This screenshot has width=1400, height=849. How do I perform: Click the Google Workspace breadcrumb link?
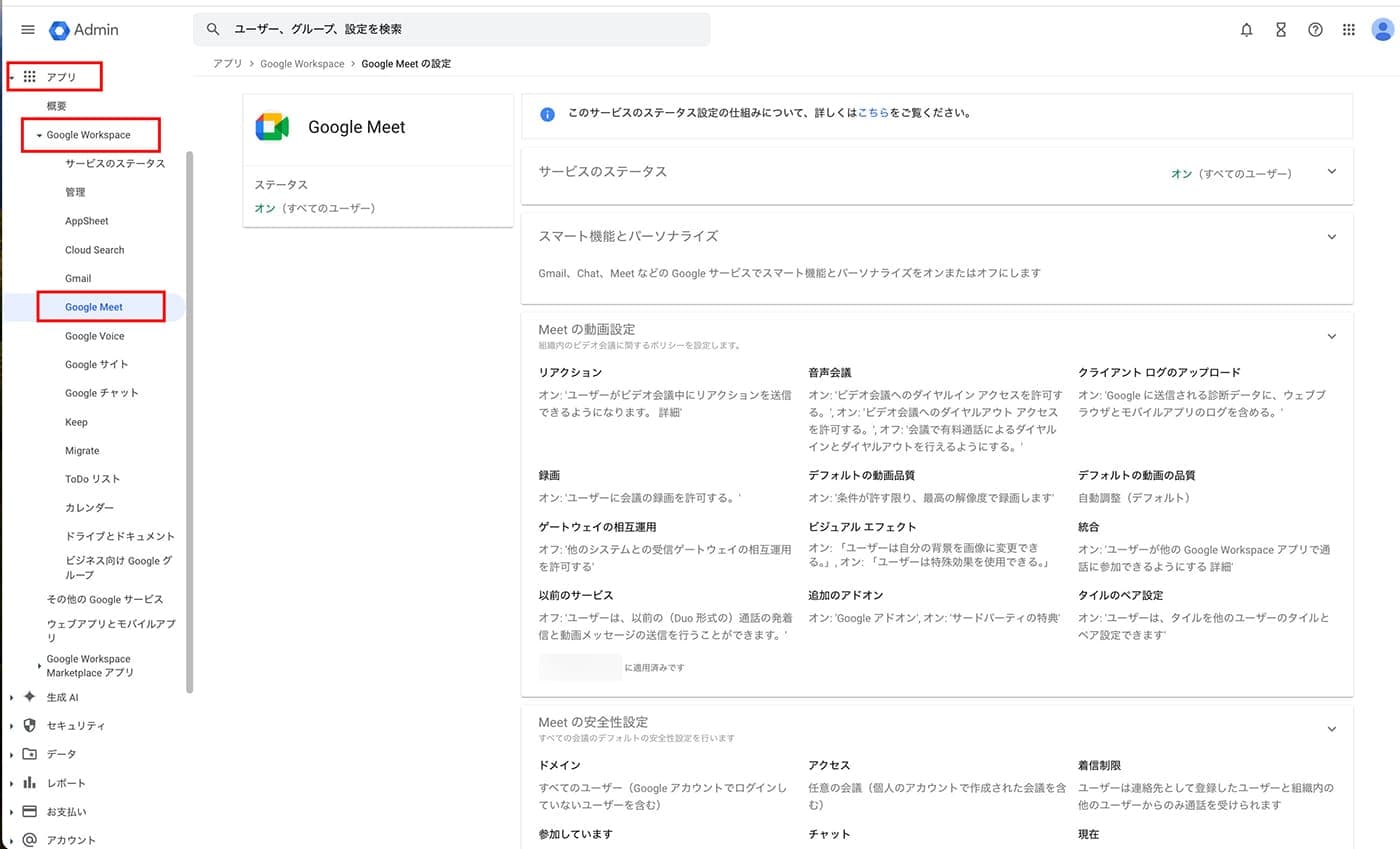[302, 63]
